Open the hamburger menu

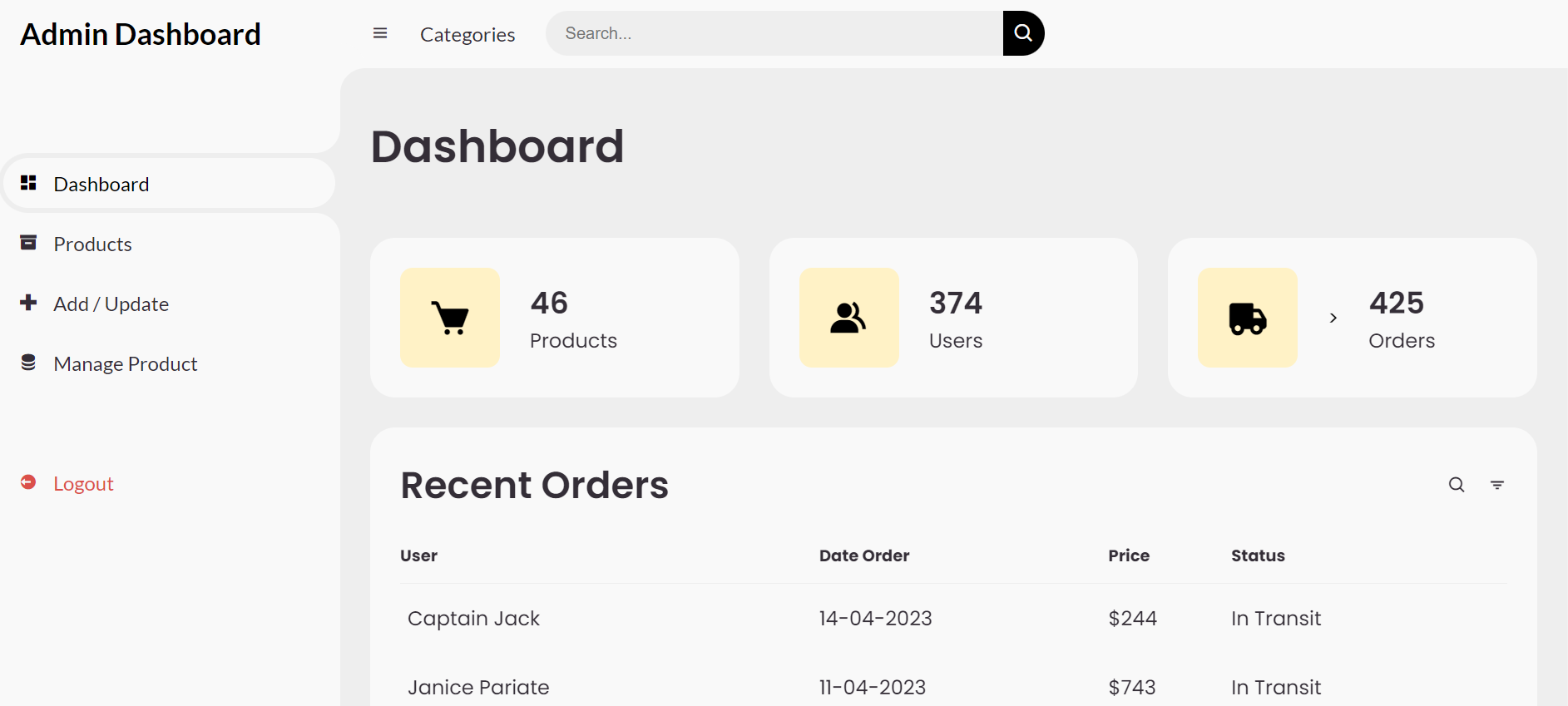tap(380, 32)
